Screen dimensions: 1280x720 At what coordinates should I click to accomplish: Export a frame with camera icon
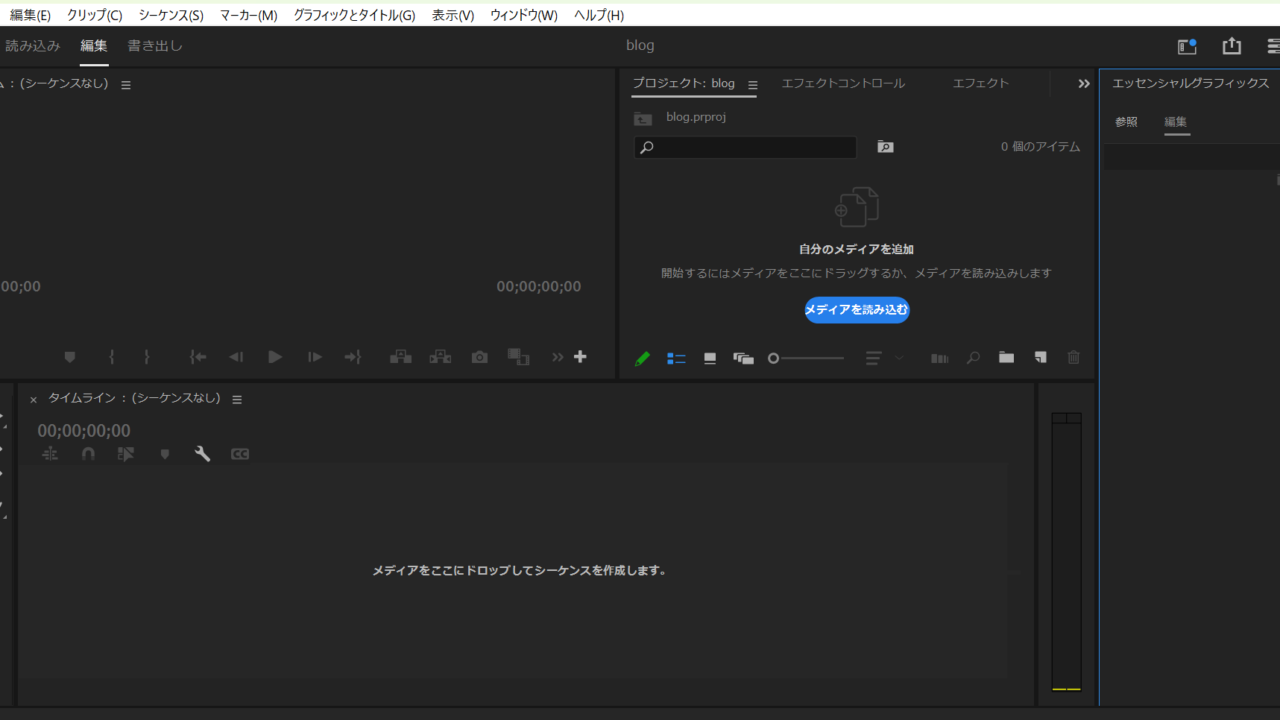(x=480, y=357)
